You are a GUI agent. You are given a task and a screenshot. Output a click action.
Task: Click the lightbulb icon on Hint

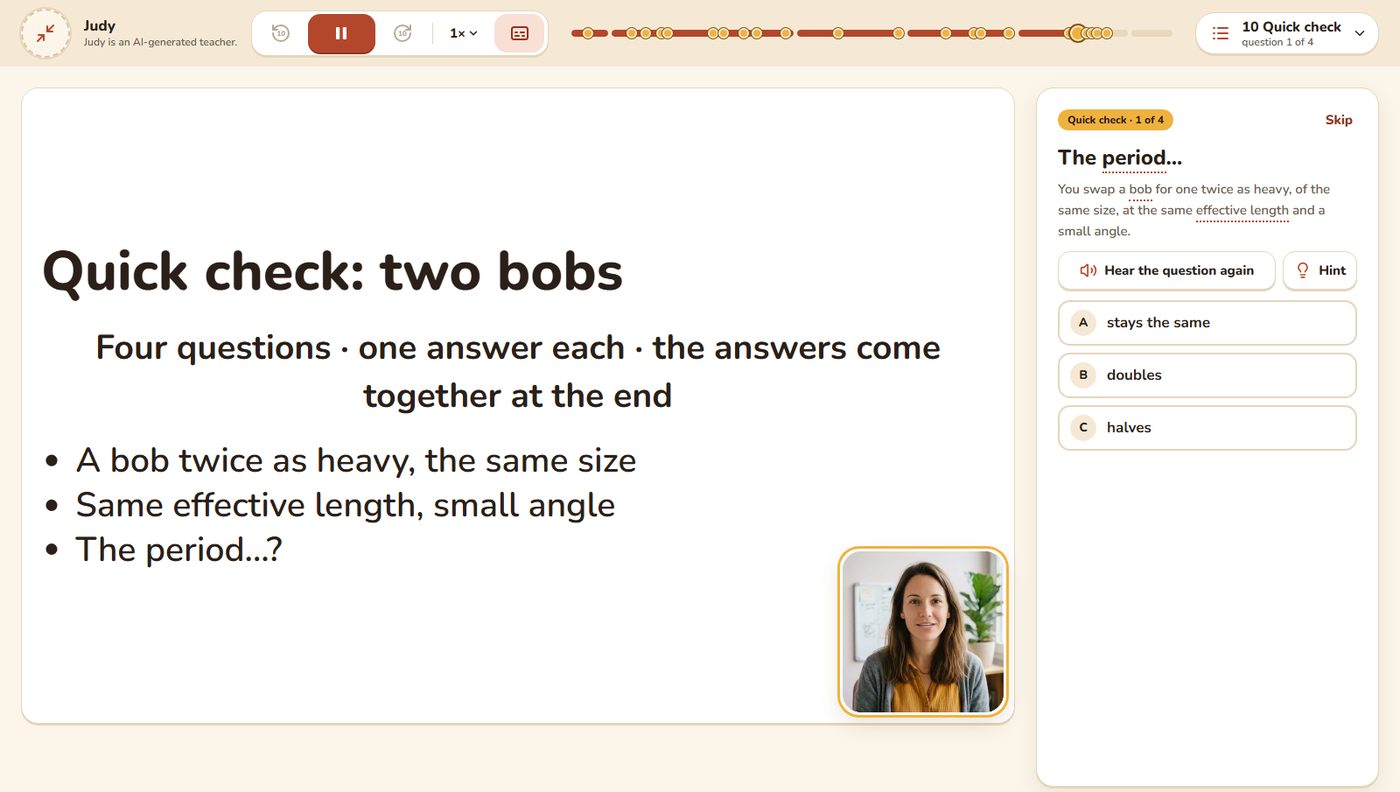click(x=1302, y=270)
